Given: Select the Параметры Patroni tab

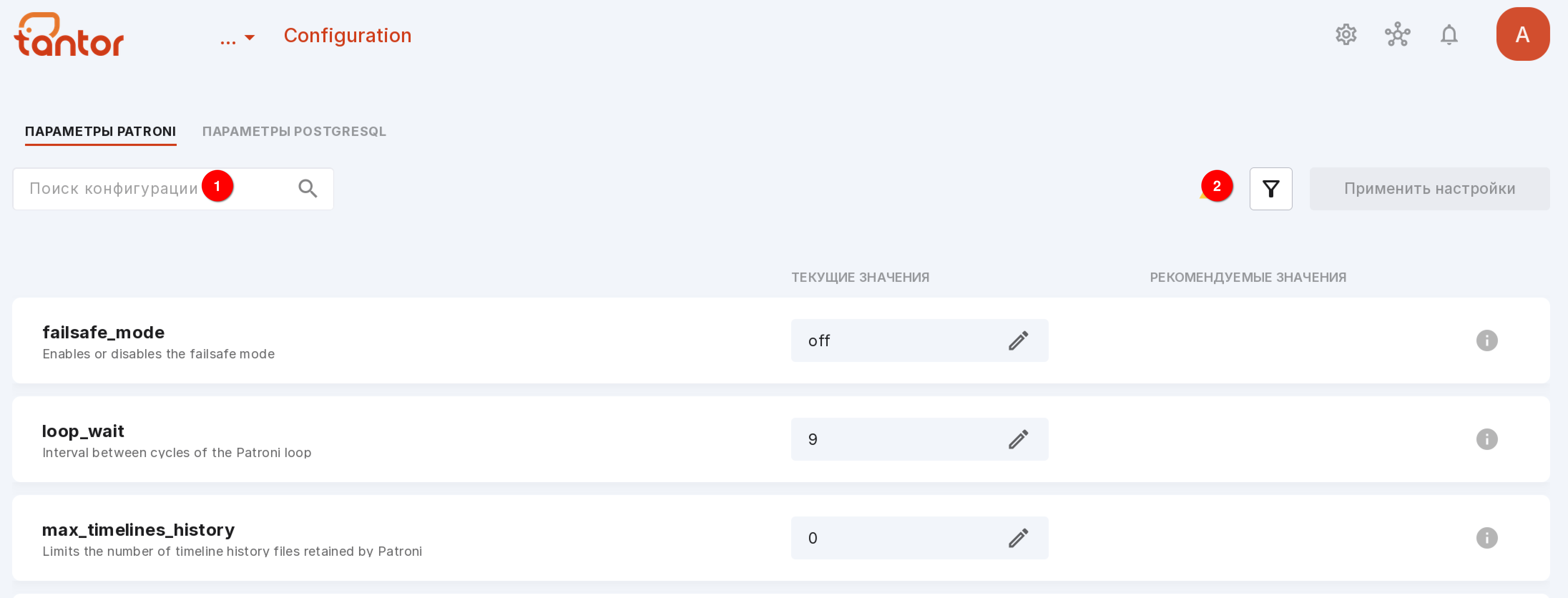Looking at the screenshot, I should pyautogui.click(x=101, y=132).
